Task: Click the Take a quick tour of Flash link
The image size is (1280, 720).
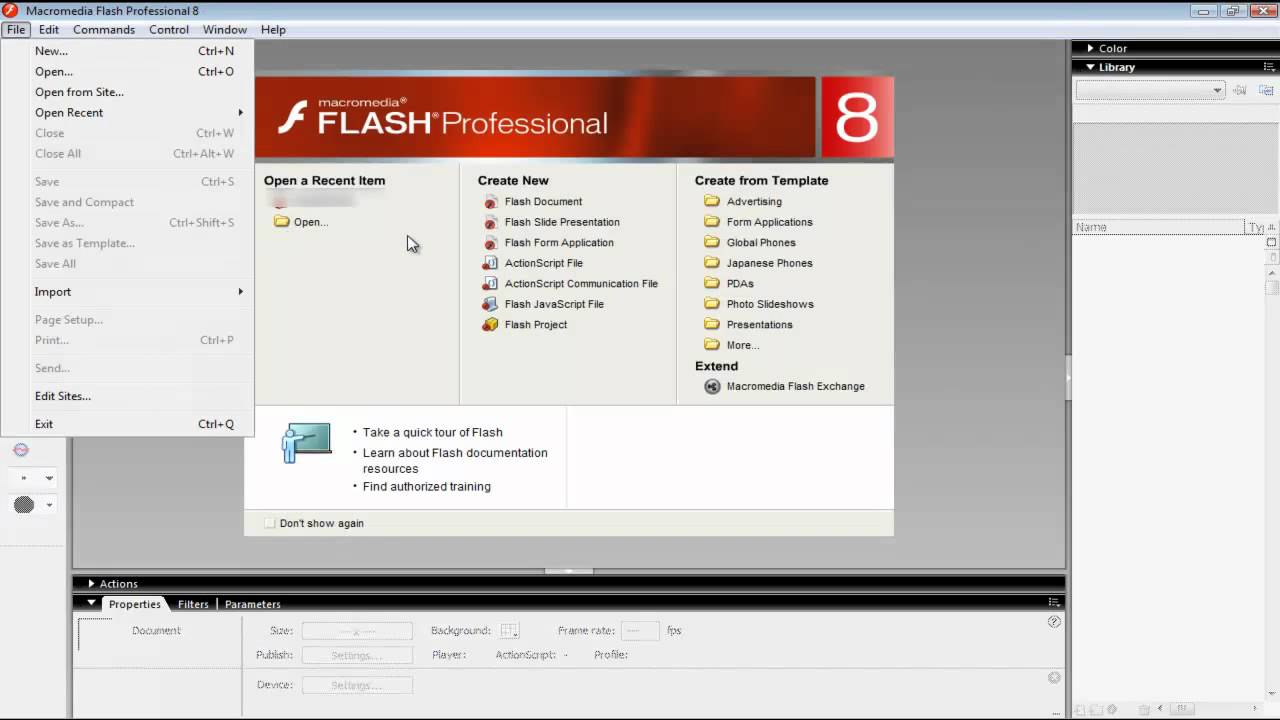Action: 433,433
